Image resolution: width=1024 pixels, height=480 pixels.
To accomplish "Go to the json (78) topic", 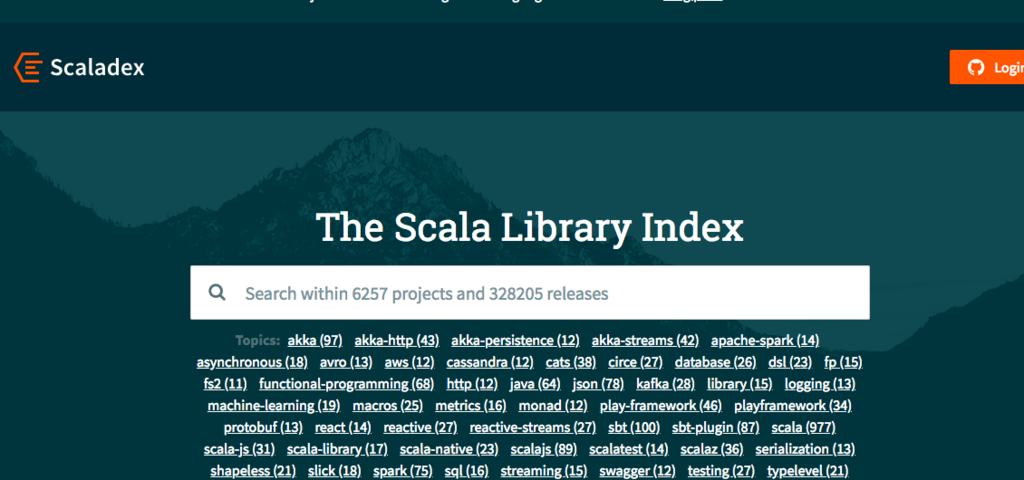I will [x=598, y=383].
